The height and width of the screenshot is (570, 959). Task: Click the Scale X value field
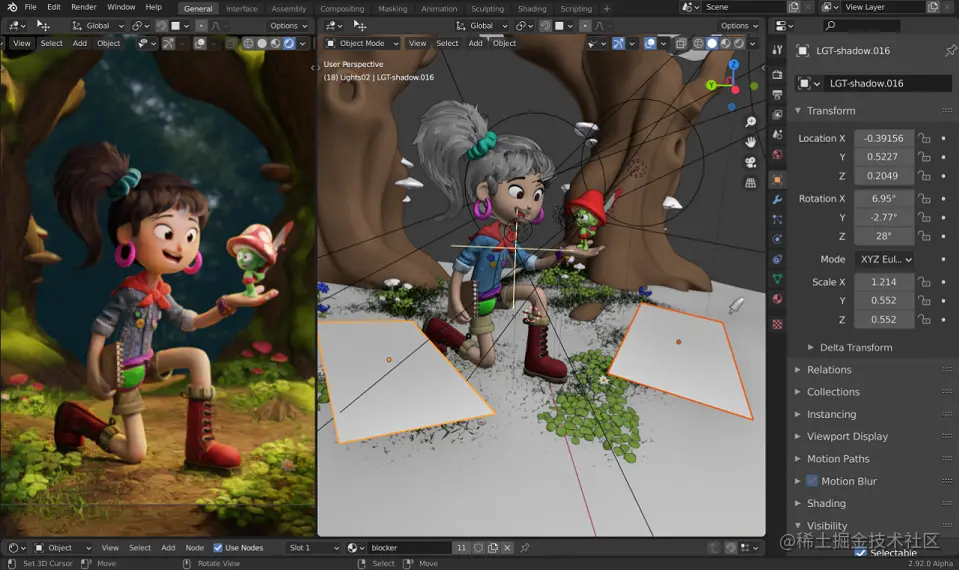[883, 282]
